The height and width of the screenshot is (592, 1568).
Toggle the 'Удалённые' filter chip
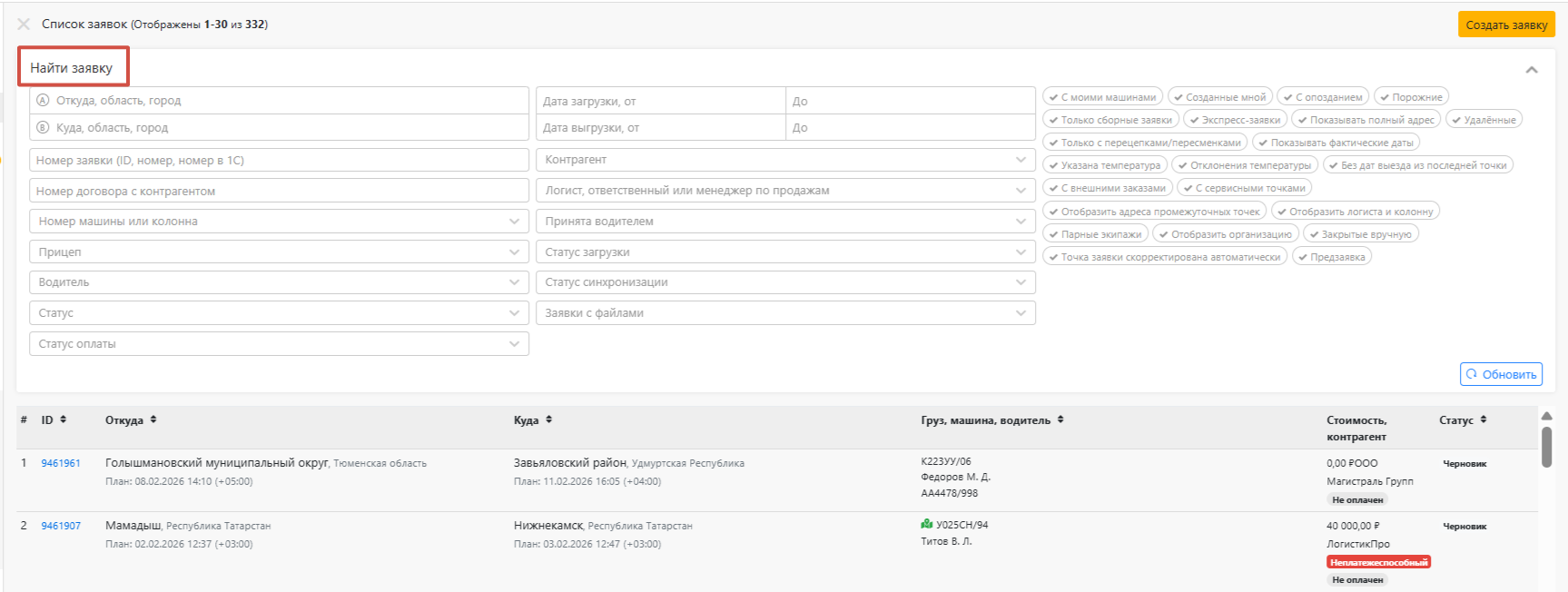pos(1484,120)
